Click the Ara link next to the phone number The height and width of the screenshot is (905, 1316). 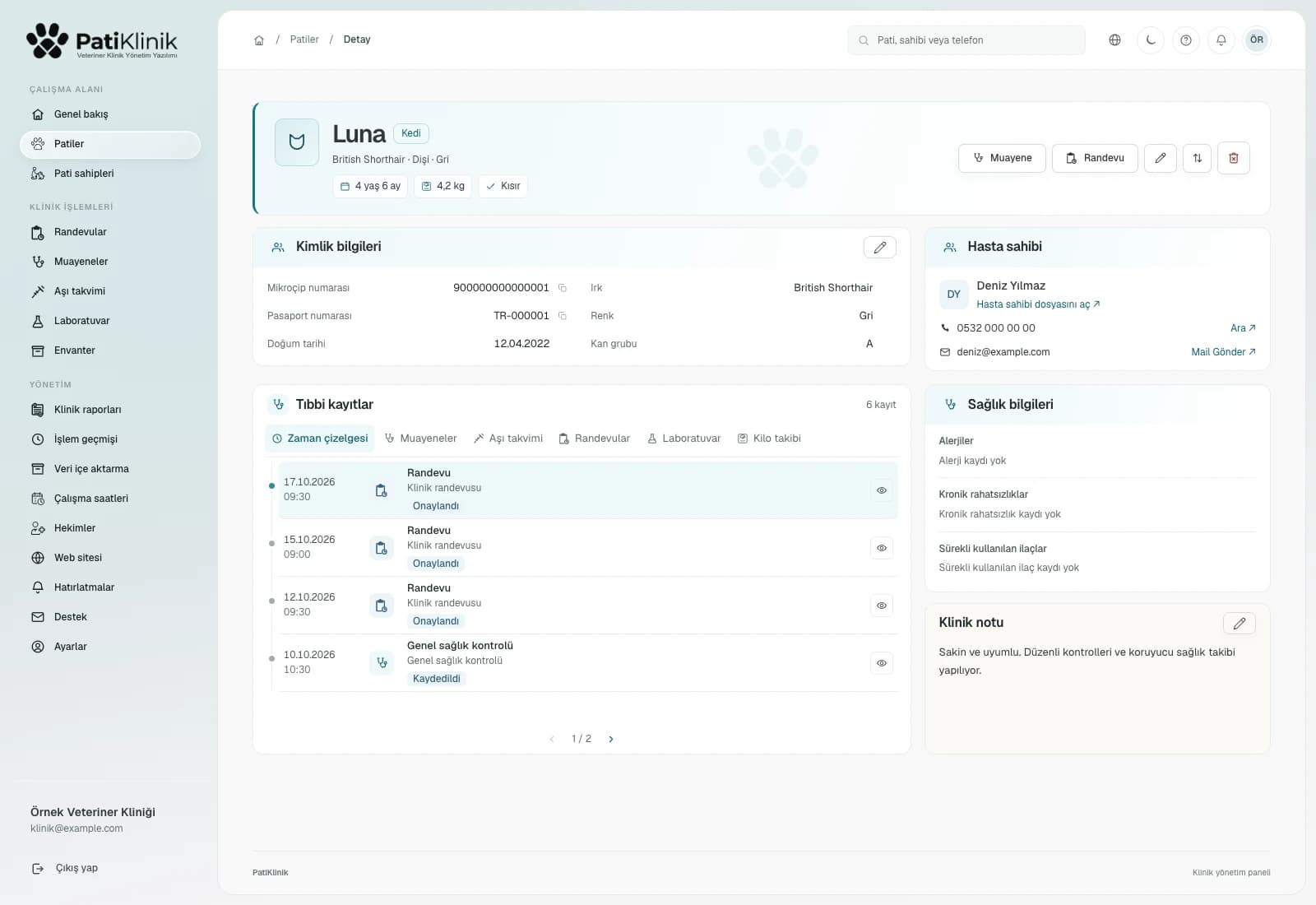pos(1243,328)
